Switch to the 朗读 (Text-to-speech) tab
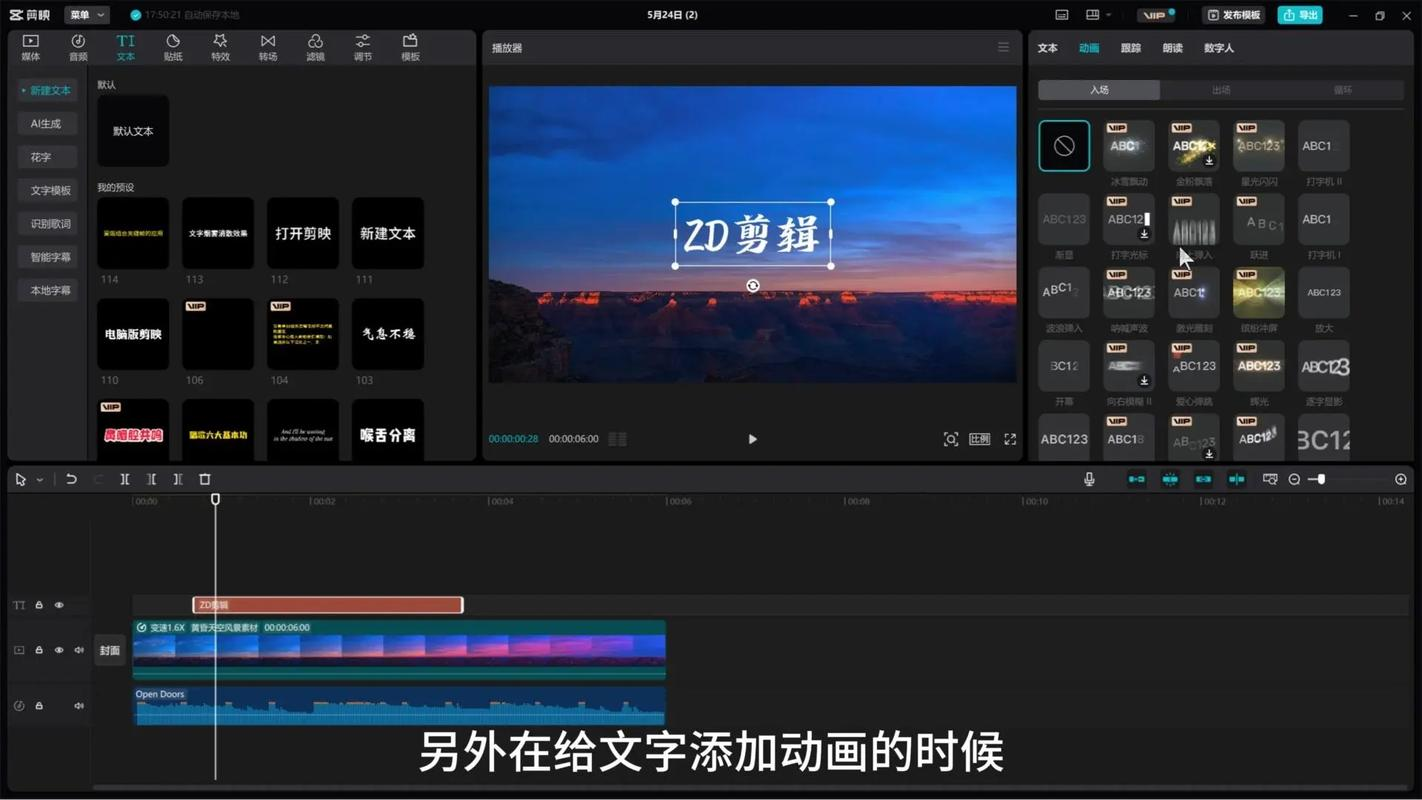Viewport: 1422px width, 800px height. (x=1170, y=47)
